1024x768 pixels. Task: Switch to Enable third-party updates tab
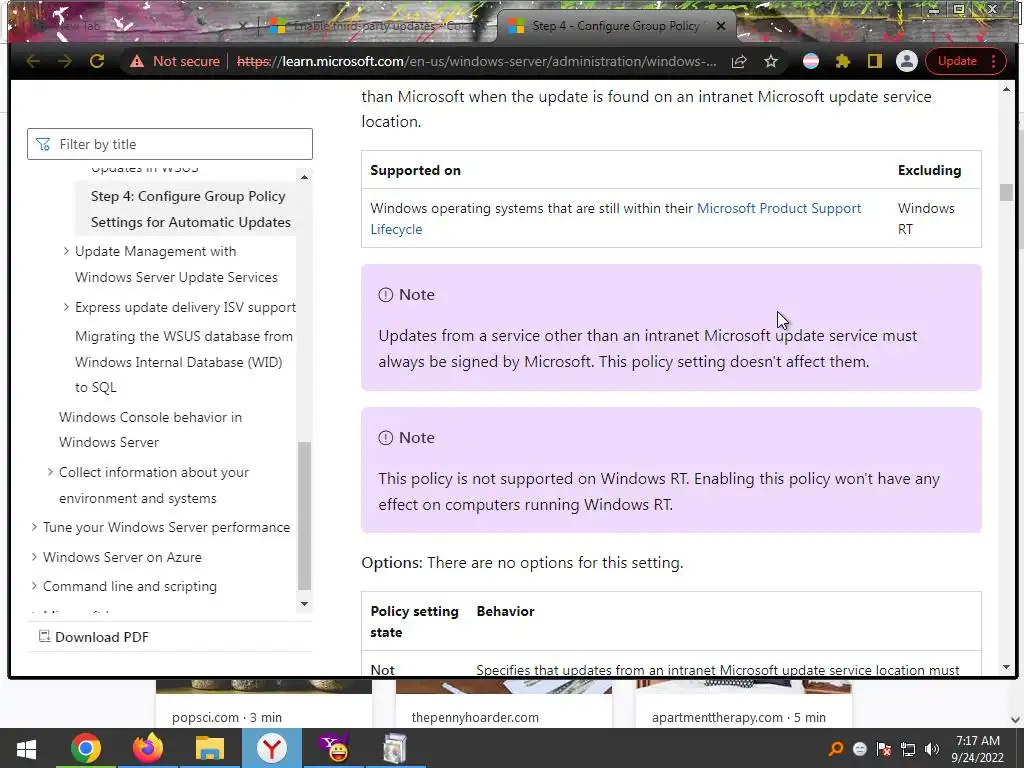coord(377,26)
